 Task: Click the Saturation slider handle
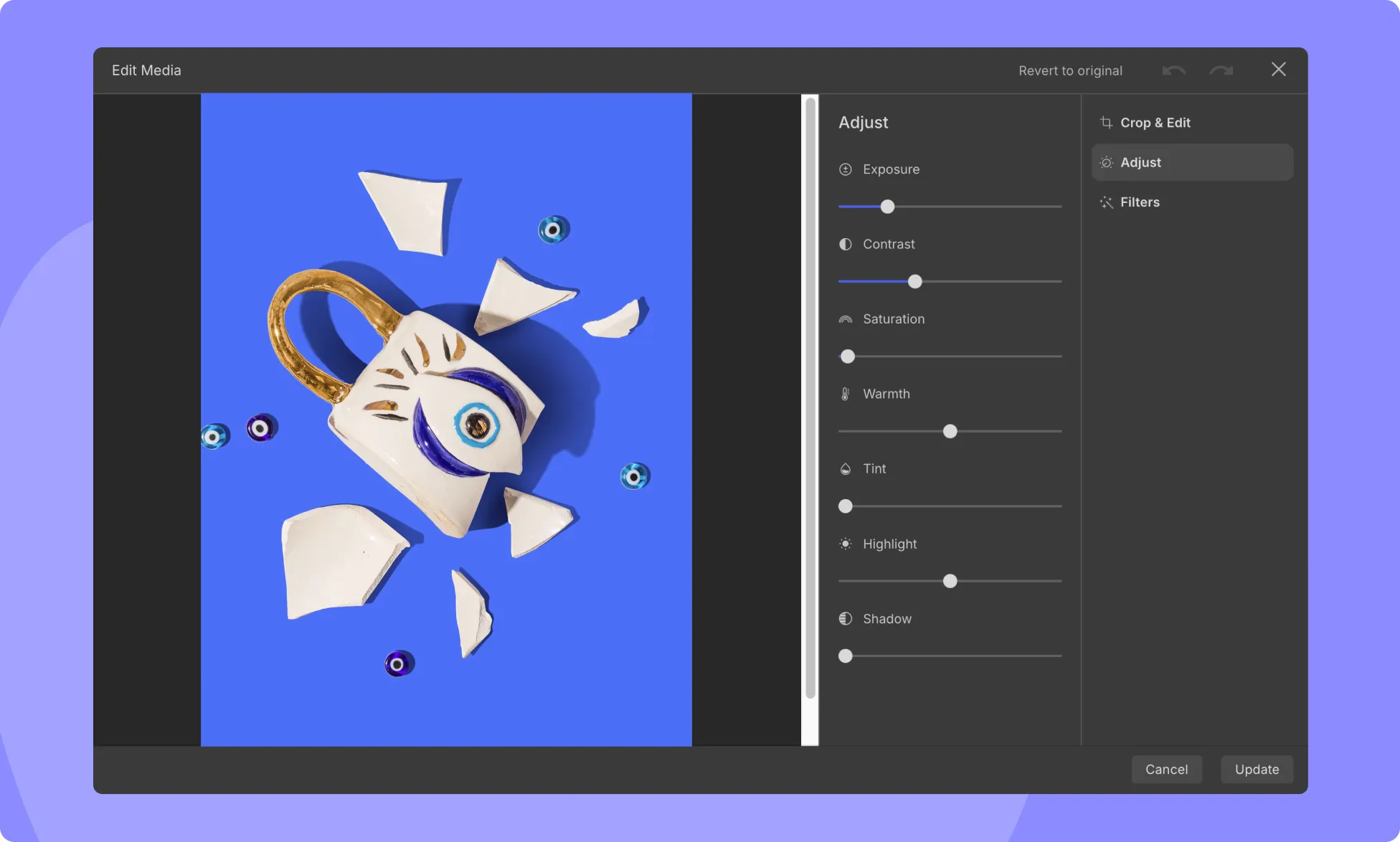[848, 356]
